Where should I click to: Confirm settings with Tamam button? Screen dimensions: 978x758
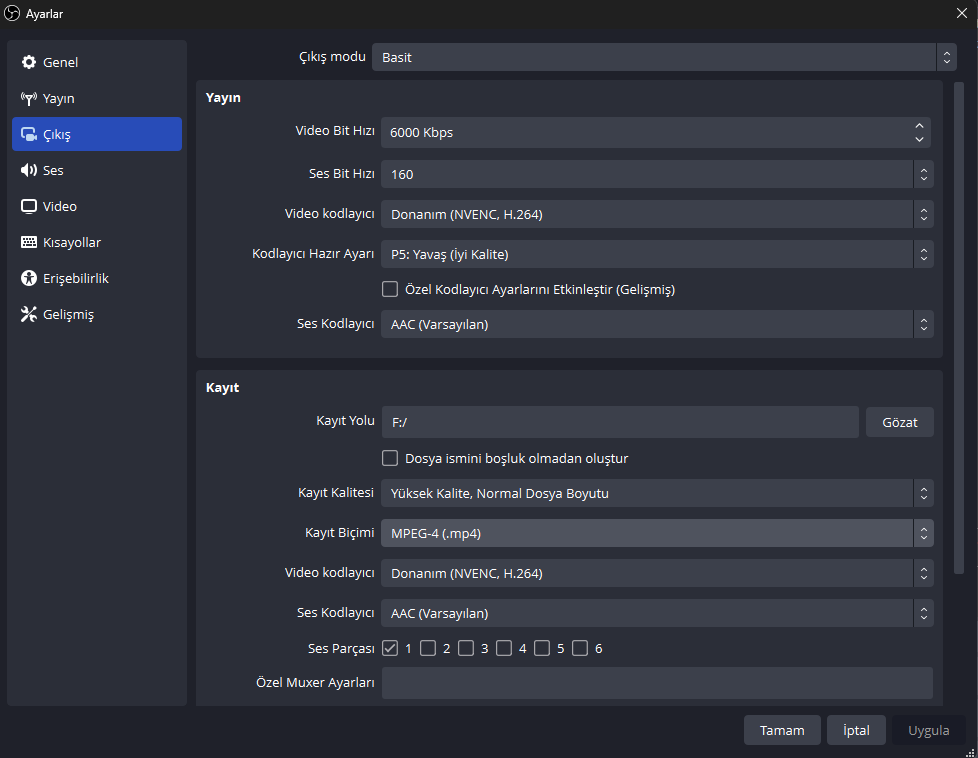pyautogui.click(x=782, y=731)
